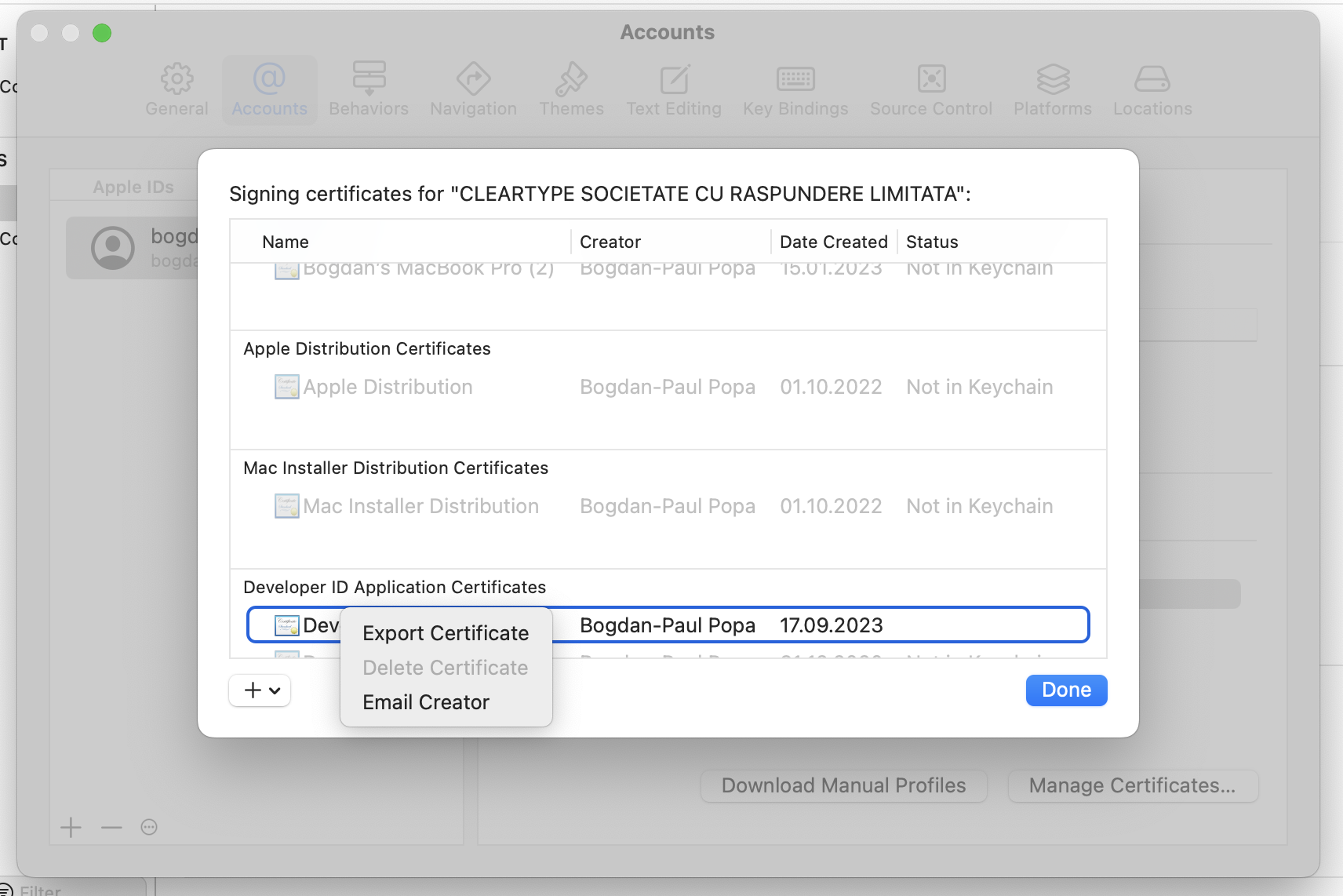The height and width of the screenshot is (896, 1343).
Task: Choose Export Certificate from context menu
Action: [446, 633]
